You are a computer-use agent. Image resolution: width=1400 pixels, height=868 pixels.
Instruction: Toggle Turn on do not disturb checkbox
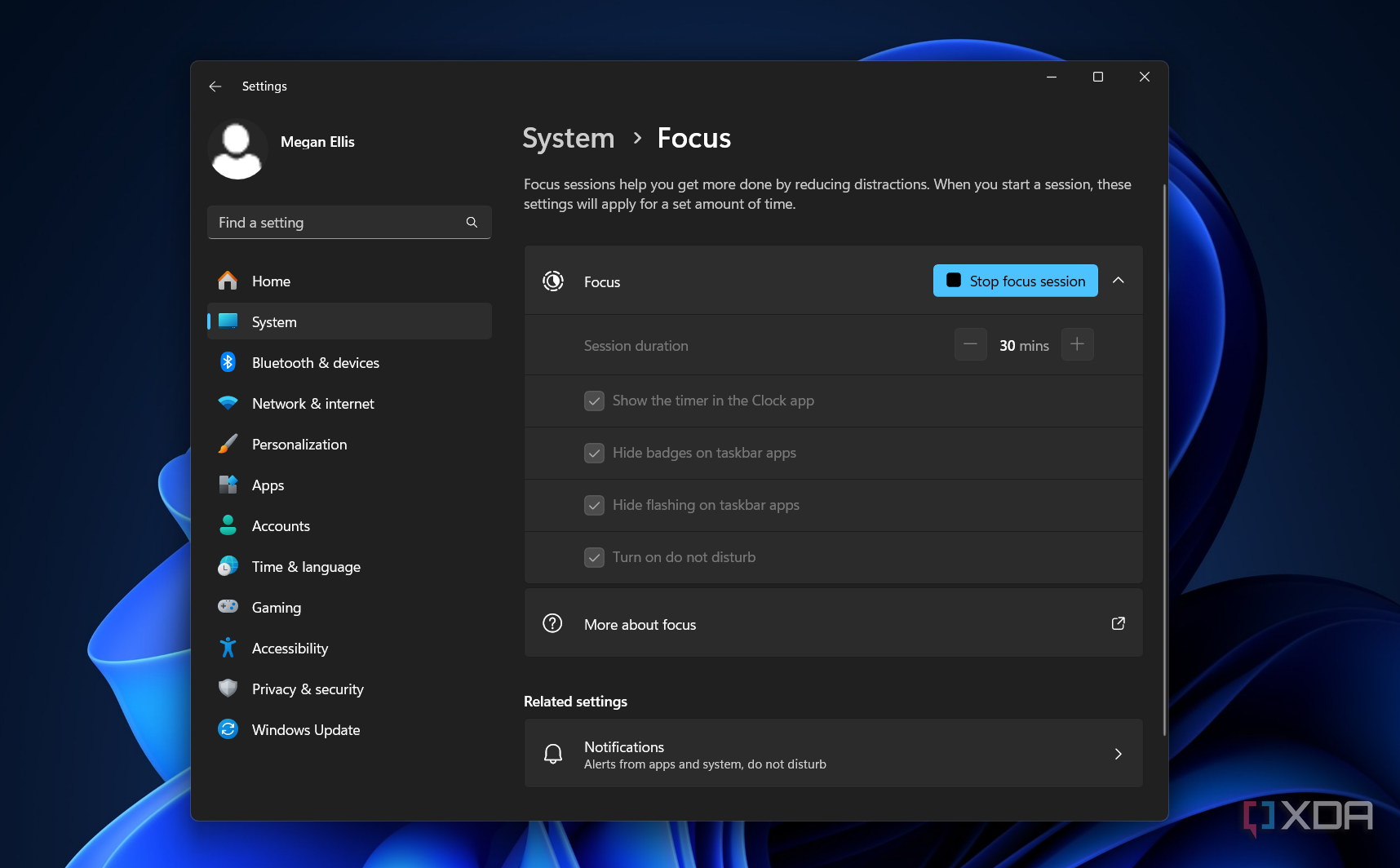point(594,557)
